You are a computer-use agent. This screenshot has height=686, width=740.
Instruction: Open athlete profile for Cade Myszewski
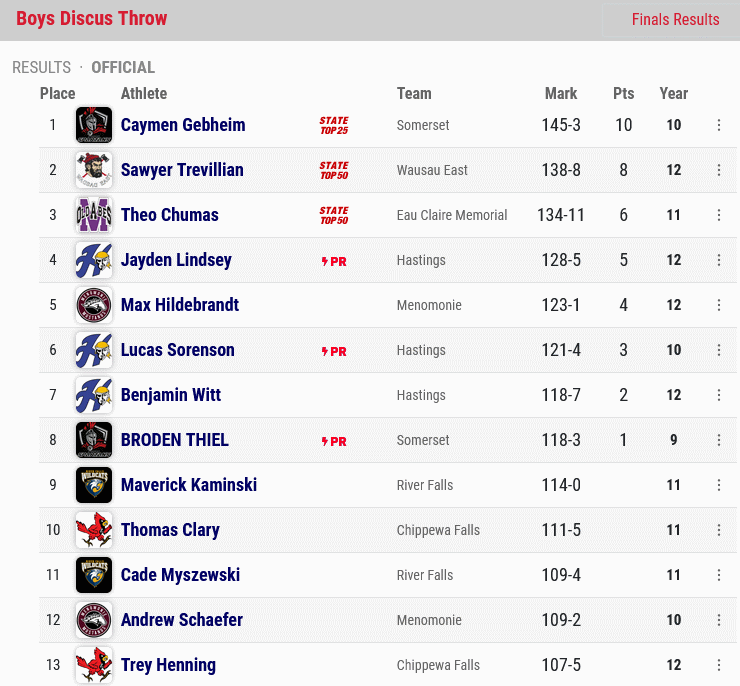tap(180, 575)
